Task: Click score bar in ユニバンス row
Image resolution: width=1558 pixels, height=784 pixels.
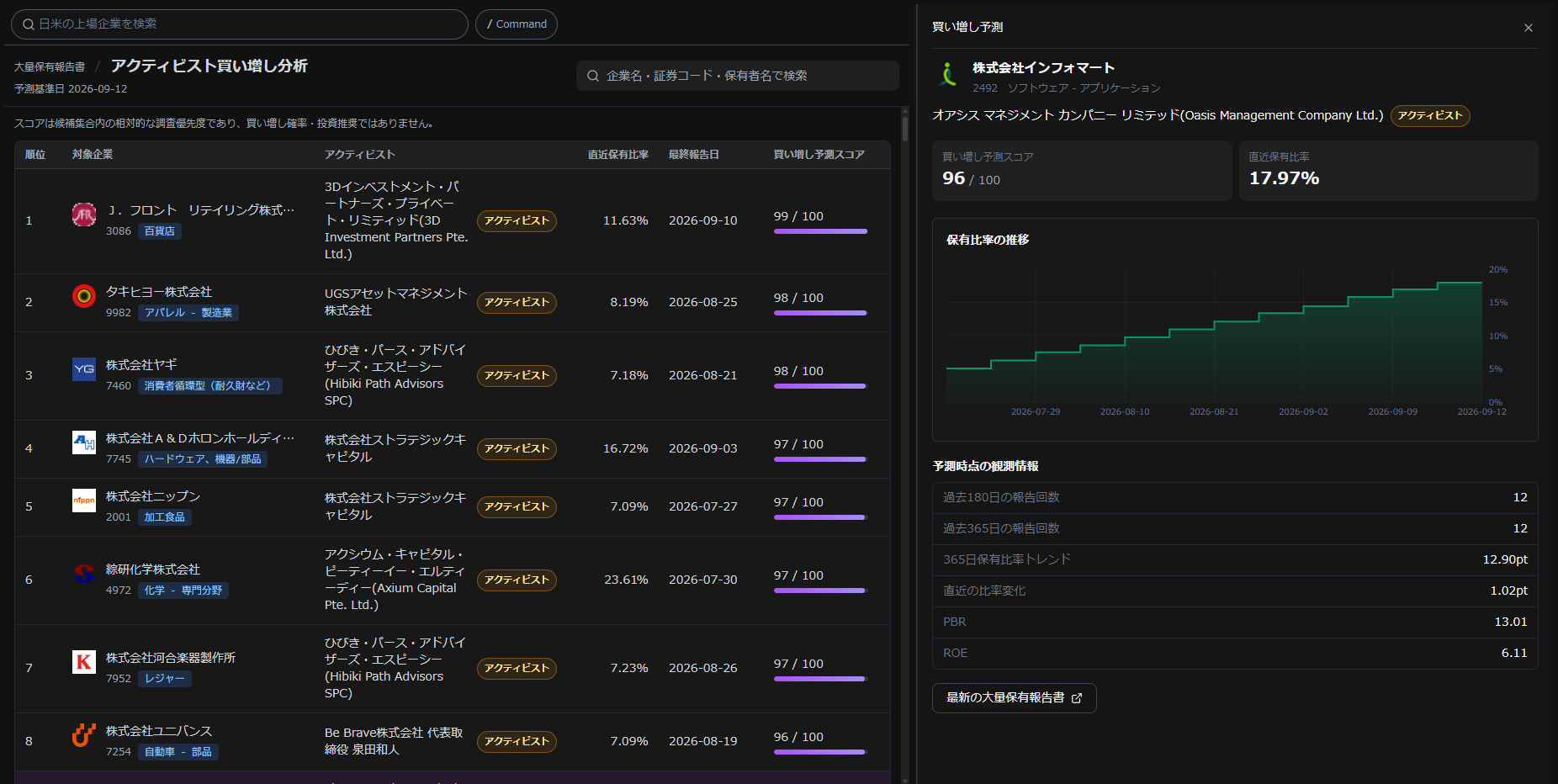Action: click(x=820, y=752)
